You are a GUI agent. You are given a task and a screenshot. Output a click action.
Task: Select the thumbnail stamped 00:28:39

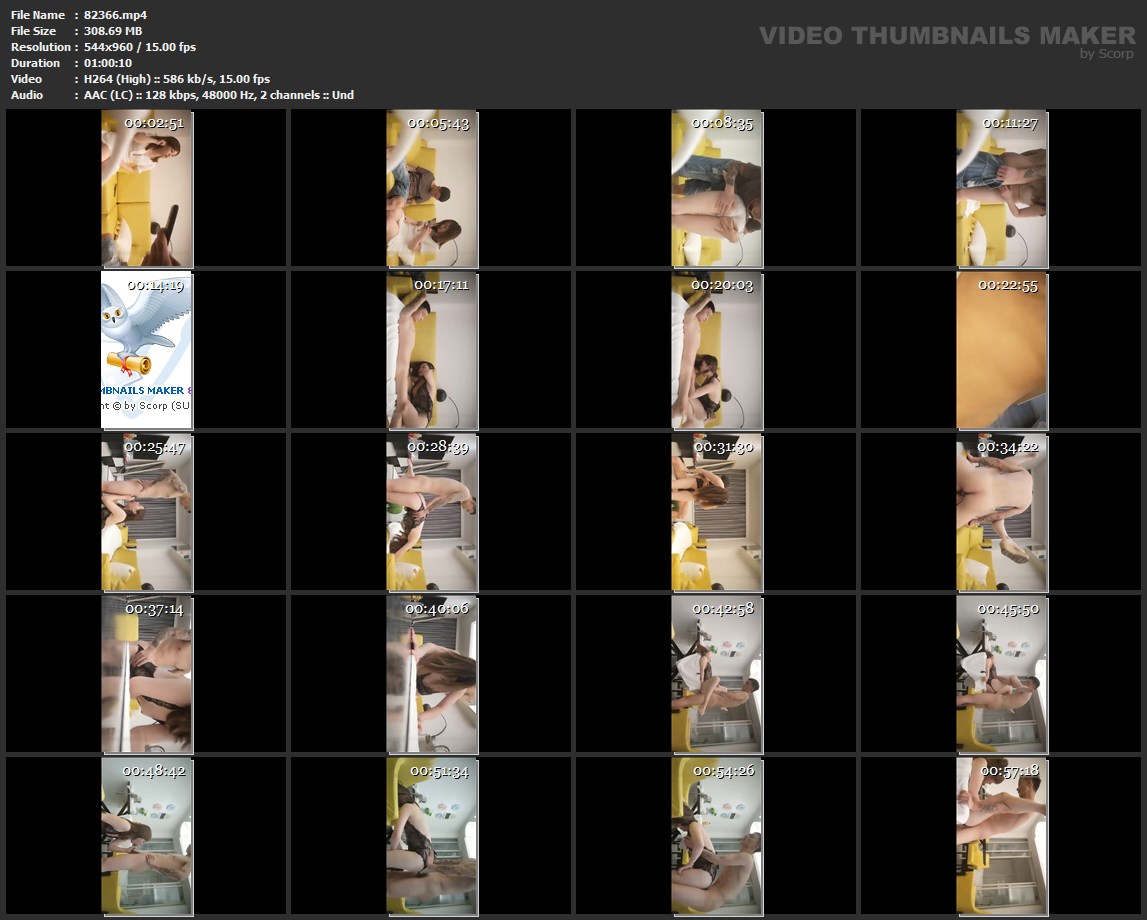coord(432,512)
